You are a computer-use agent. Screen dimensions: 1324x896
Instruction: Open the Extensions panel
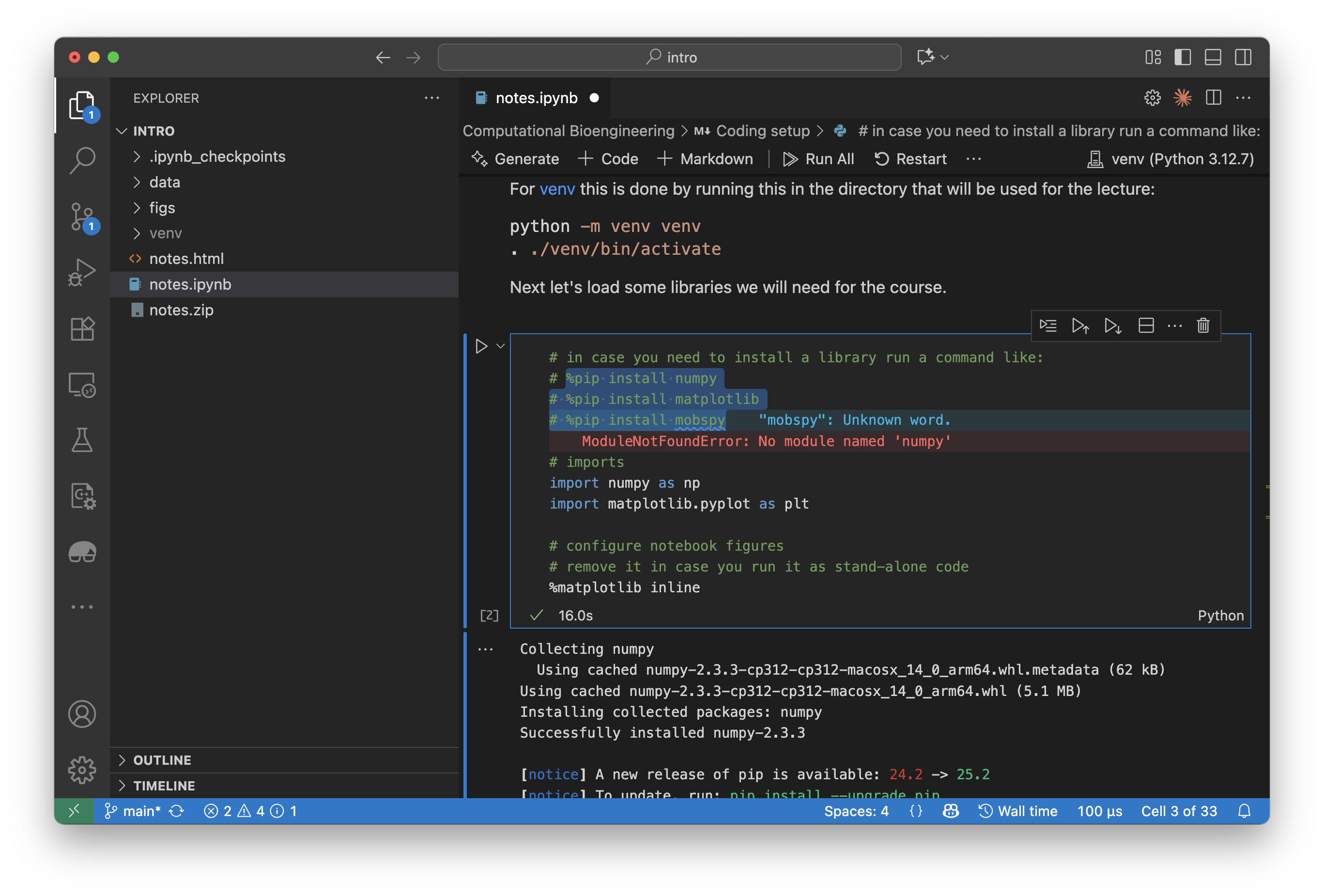[83, 329]
